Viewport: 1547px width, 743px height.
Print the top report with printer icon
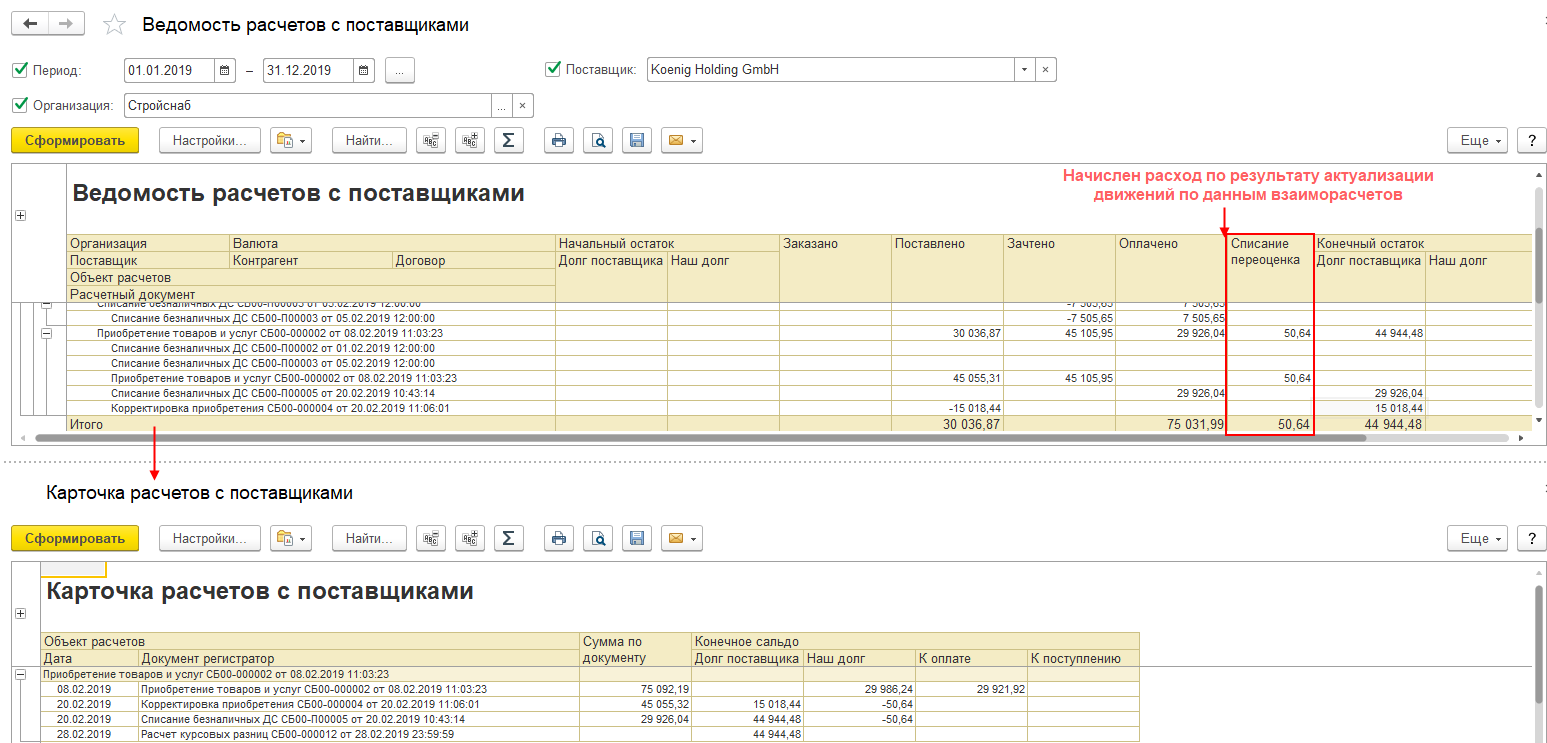pos(559,141)
